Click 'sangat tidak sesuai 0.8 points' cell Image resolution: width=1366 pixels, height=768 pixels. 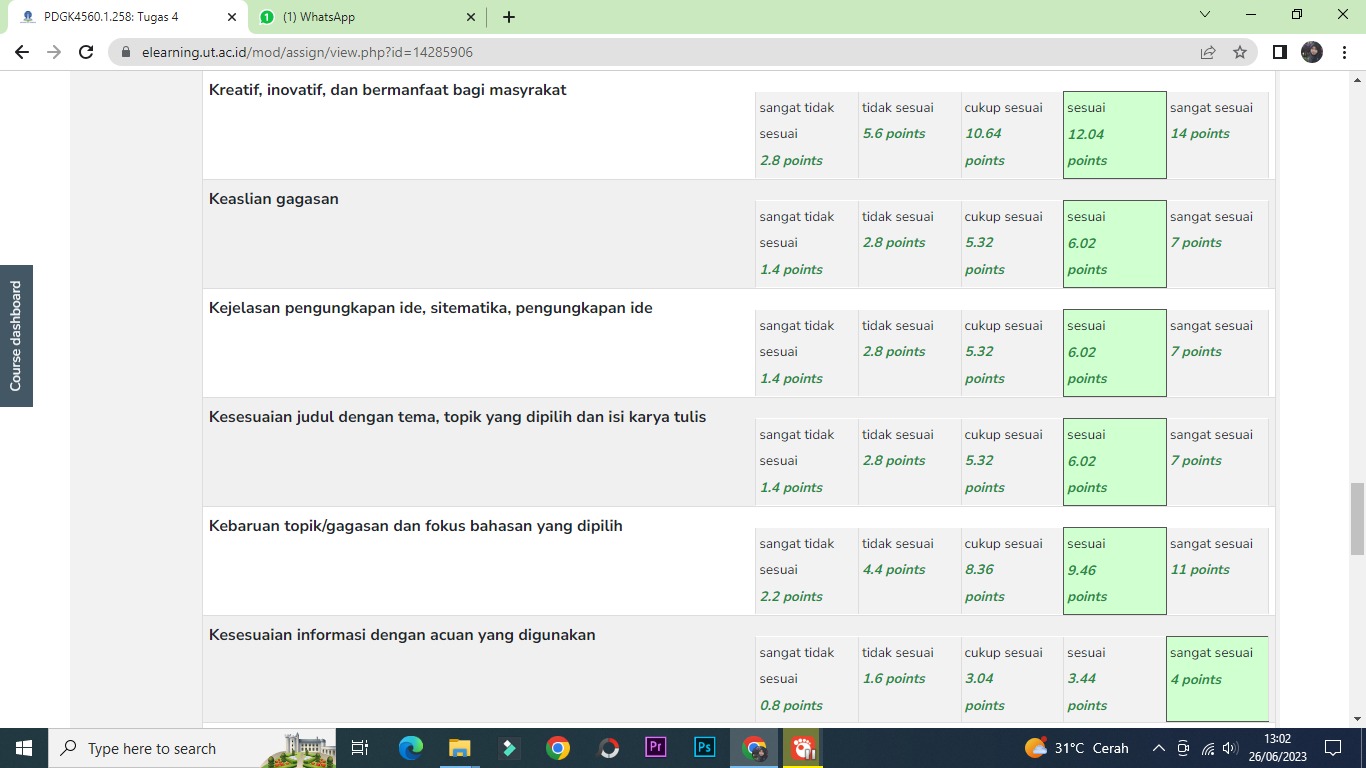click(806, 679)
